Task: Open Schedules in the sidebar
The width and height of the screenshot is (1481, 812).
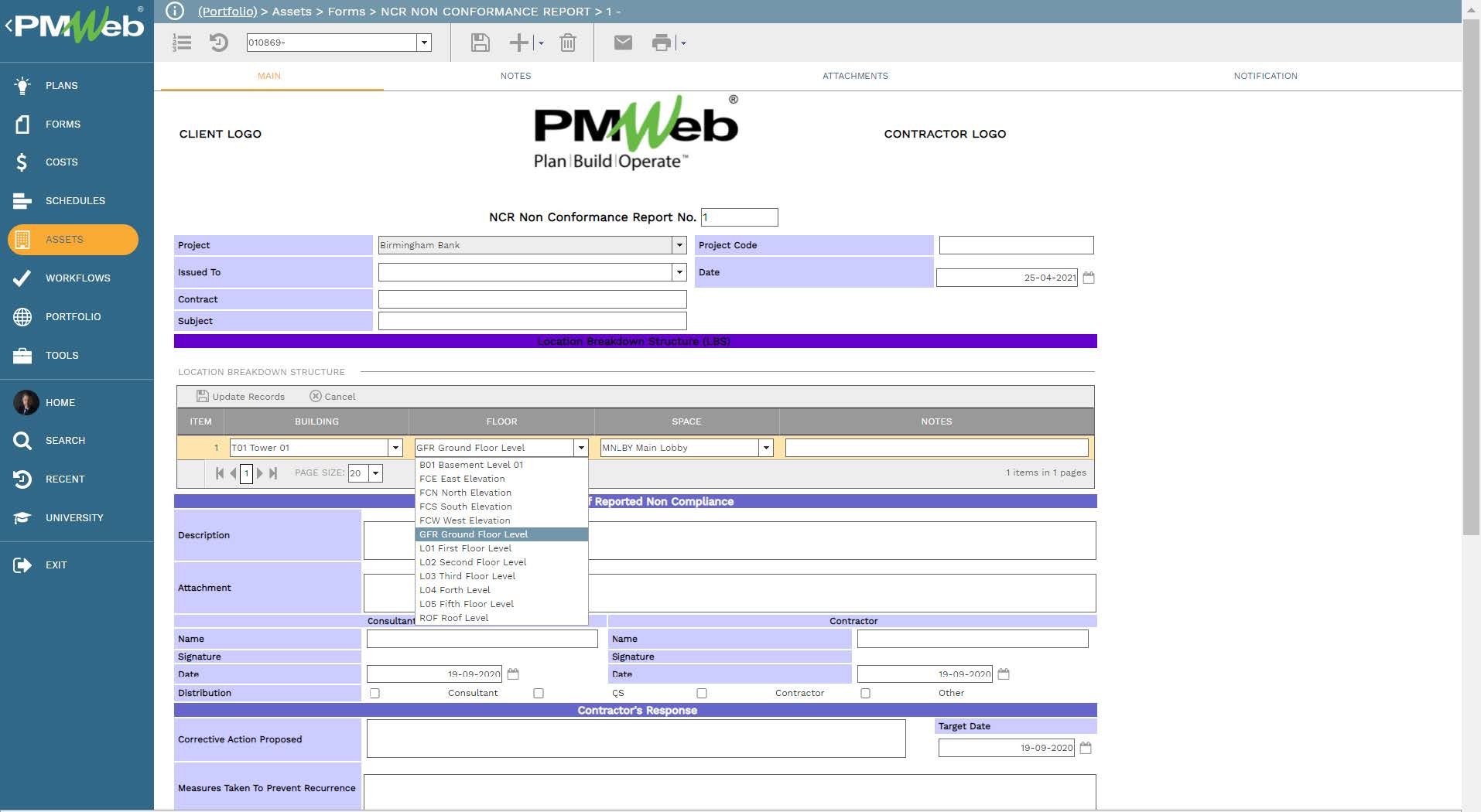Action: 77,200
